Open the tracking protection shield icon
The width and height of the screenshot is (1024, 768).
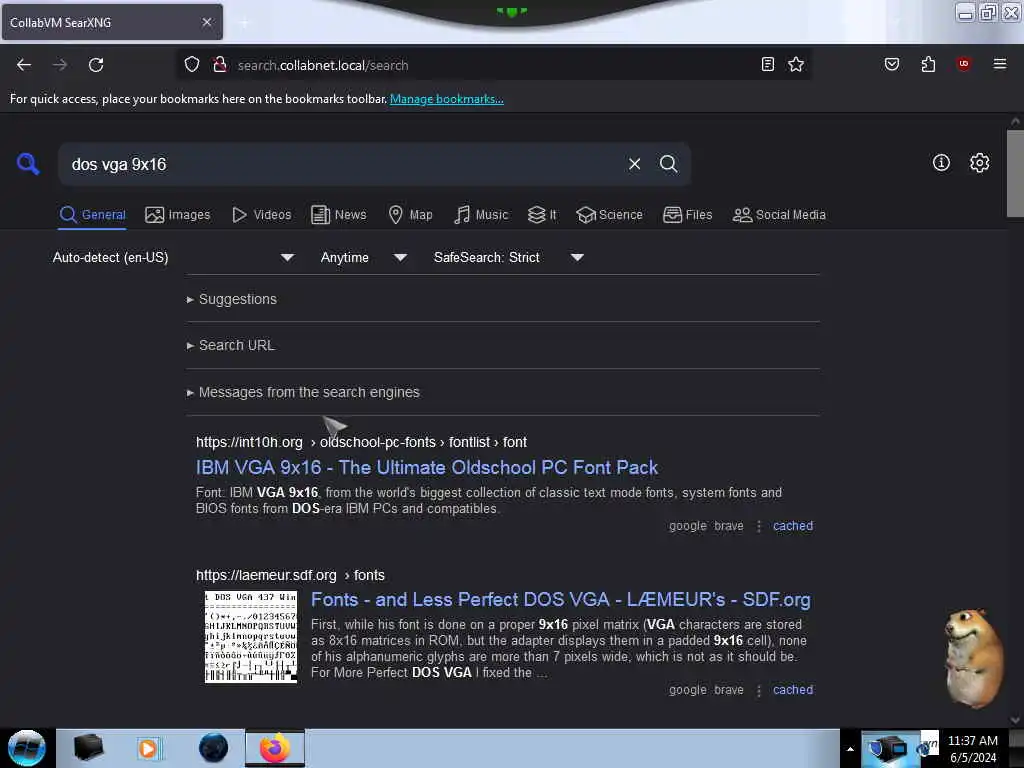tap(191, 65)
